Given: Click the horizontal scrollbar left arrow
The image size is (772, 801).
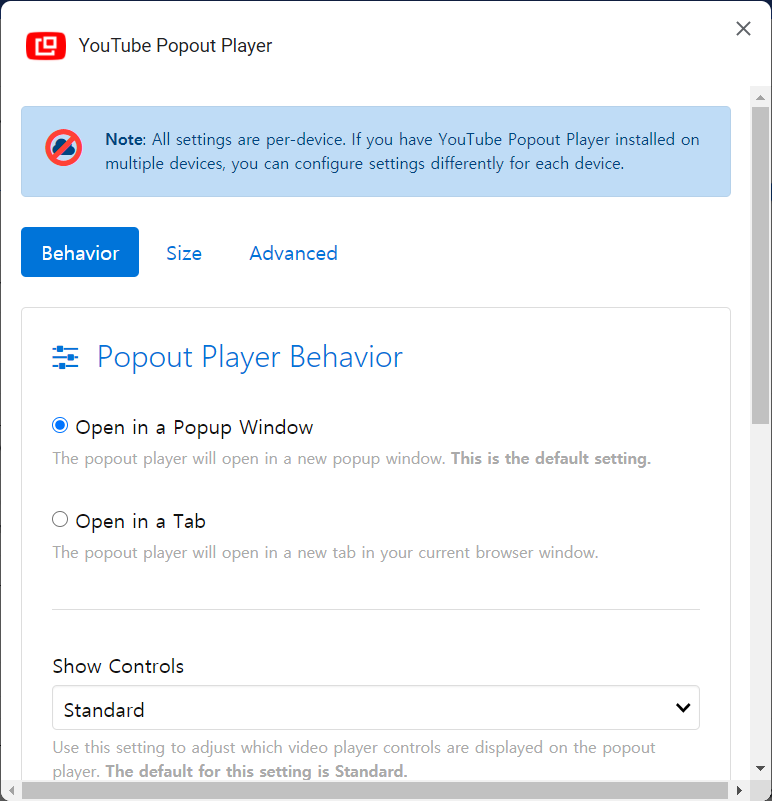Looking at the screenshot, I should [x=11, y=790].
